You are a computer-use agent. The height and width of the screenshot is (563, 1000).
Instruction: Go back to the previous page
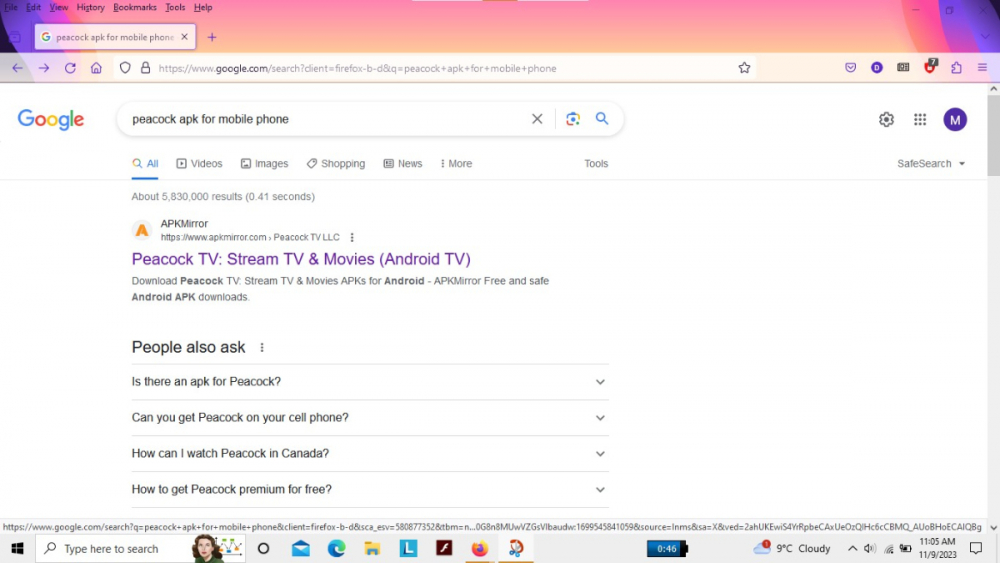[x=17, y=68]
